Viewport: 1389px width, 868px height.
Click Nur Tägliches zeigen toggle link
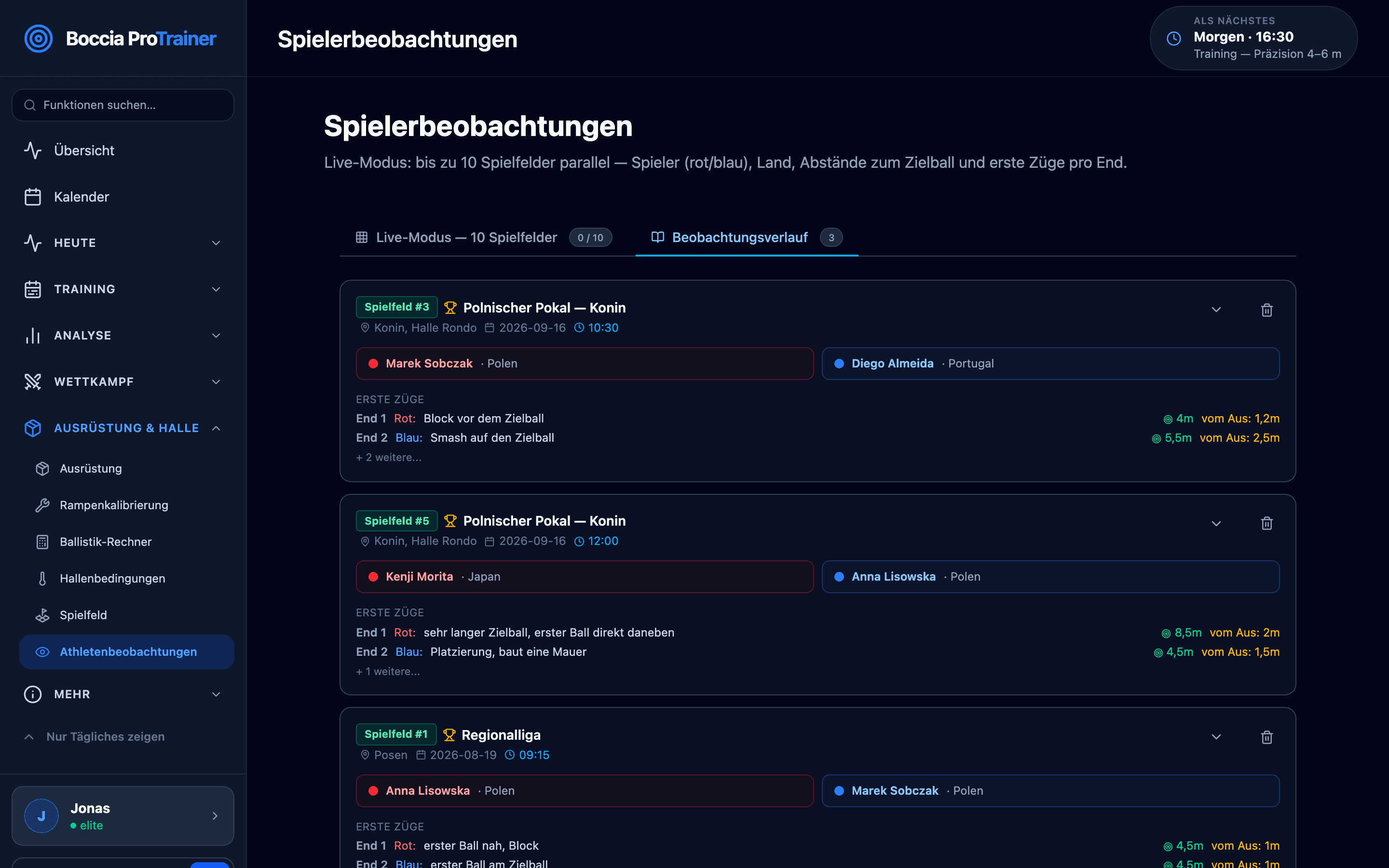click(x=94, y=736)
